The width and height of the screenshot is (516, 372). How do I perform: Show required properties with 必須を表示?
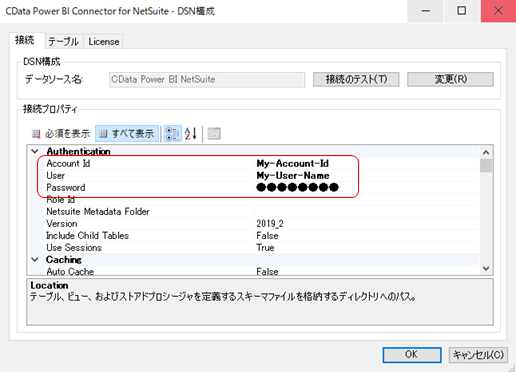pos(61,134)
